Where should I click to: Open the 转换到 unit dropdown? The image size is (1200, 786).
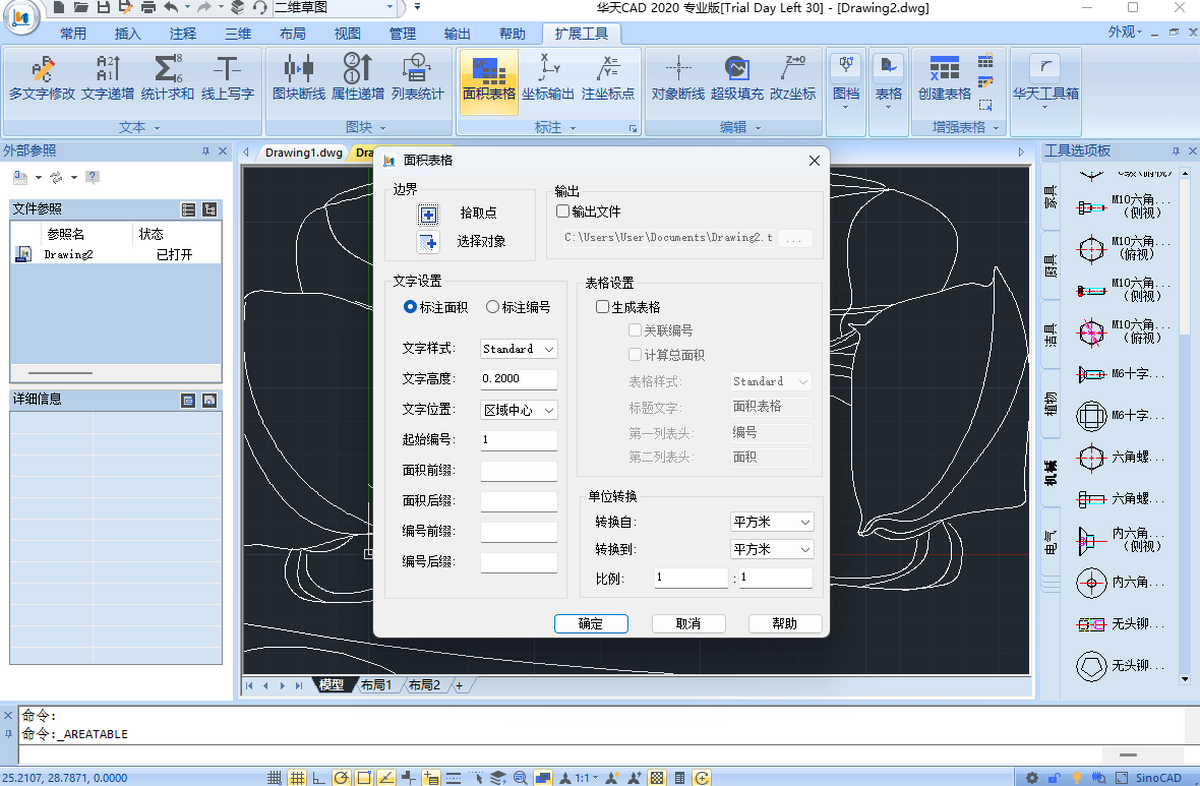click(772, 549)
